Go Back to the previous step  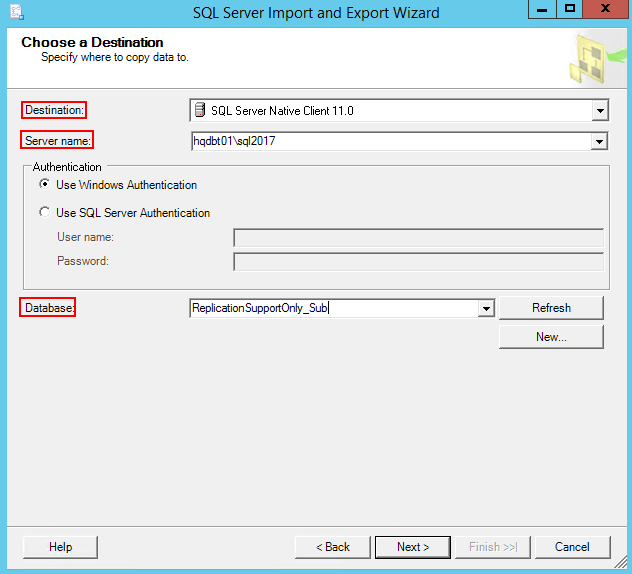point(333,547)
